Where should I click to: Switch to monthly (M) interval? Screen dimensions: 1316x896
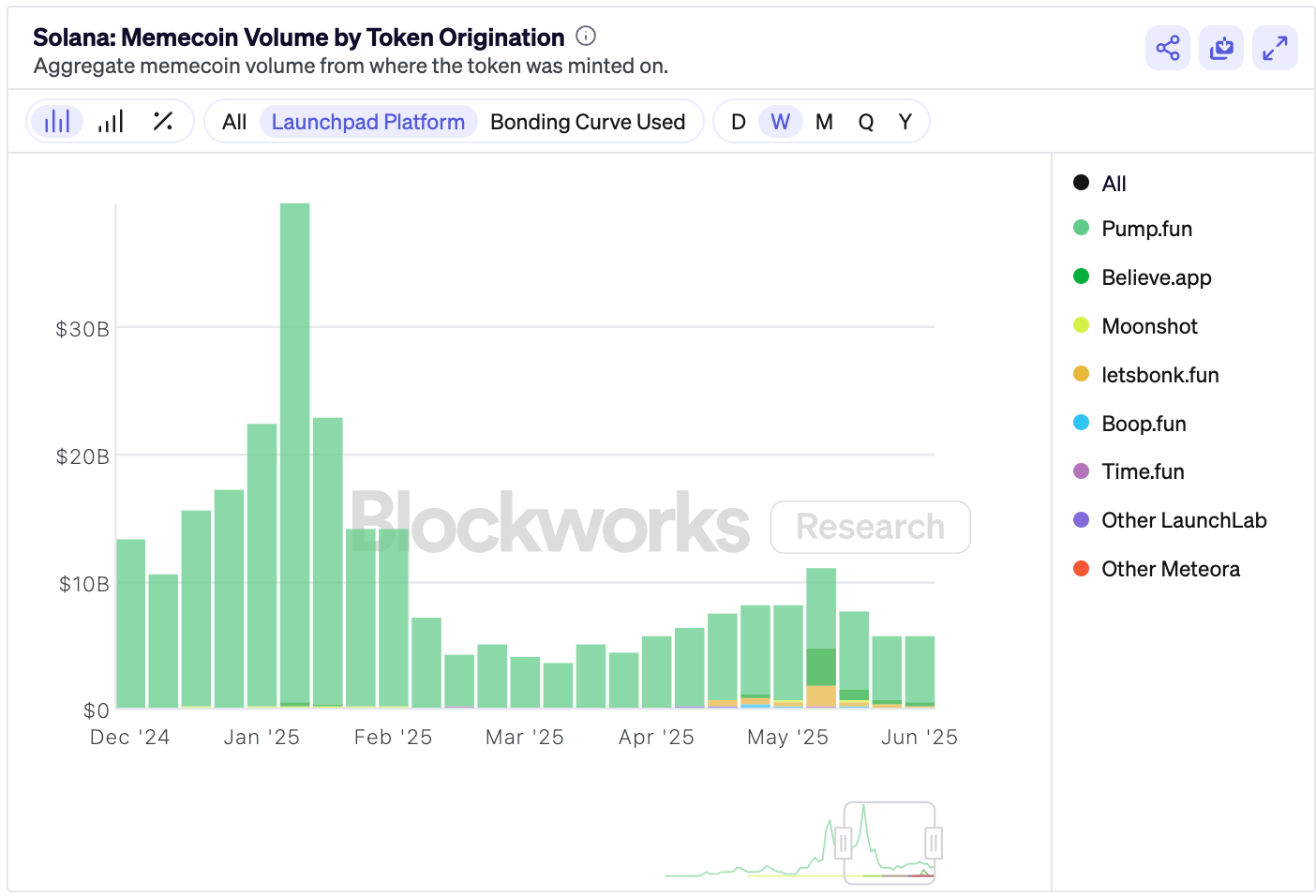[x=824, y=122]
